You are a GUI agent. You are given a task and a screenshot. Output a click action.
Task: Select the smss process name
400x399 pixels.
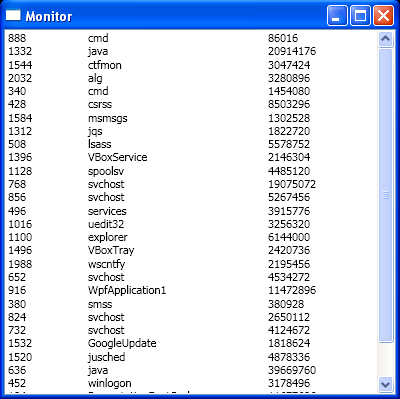[x=100, y=304]
